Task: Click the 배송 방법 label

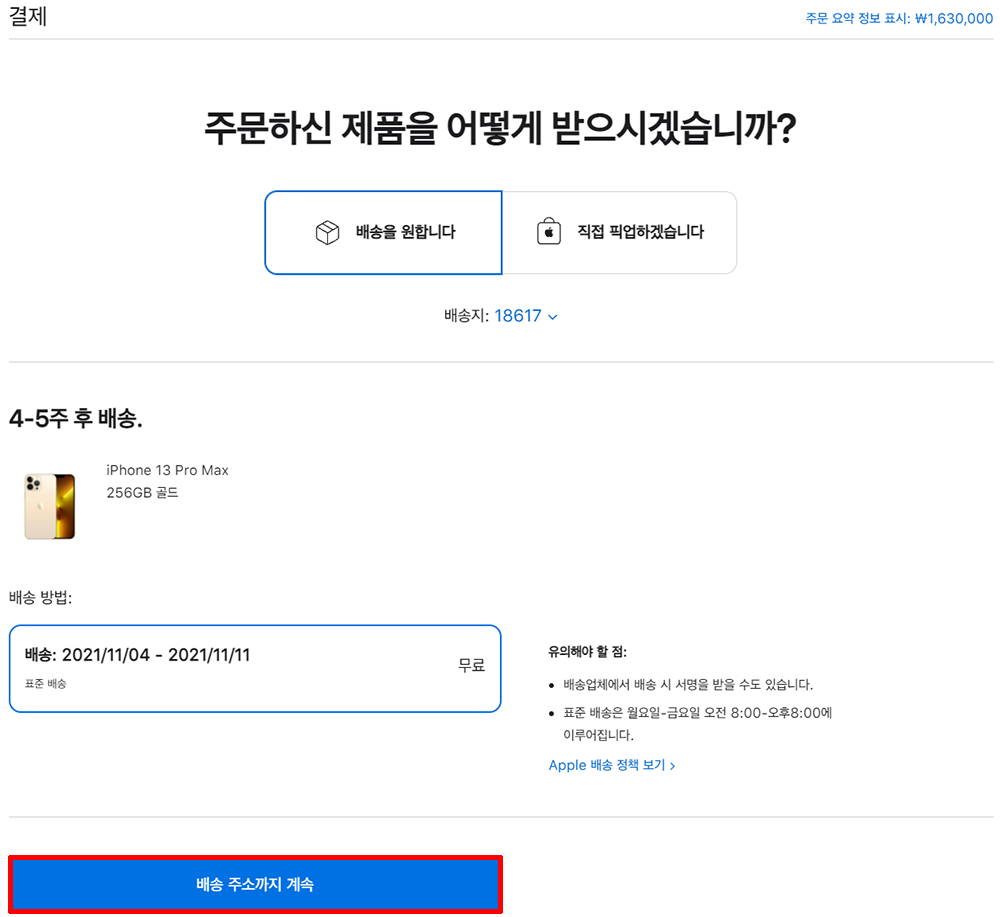Action: 41,598
